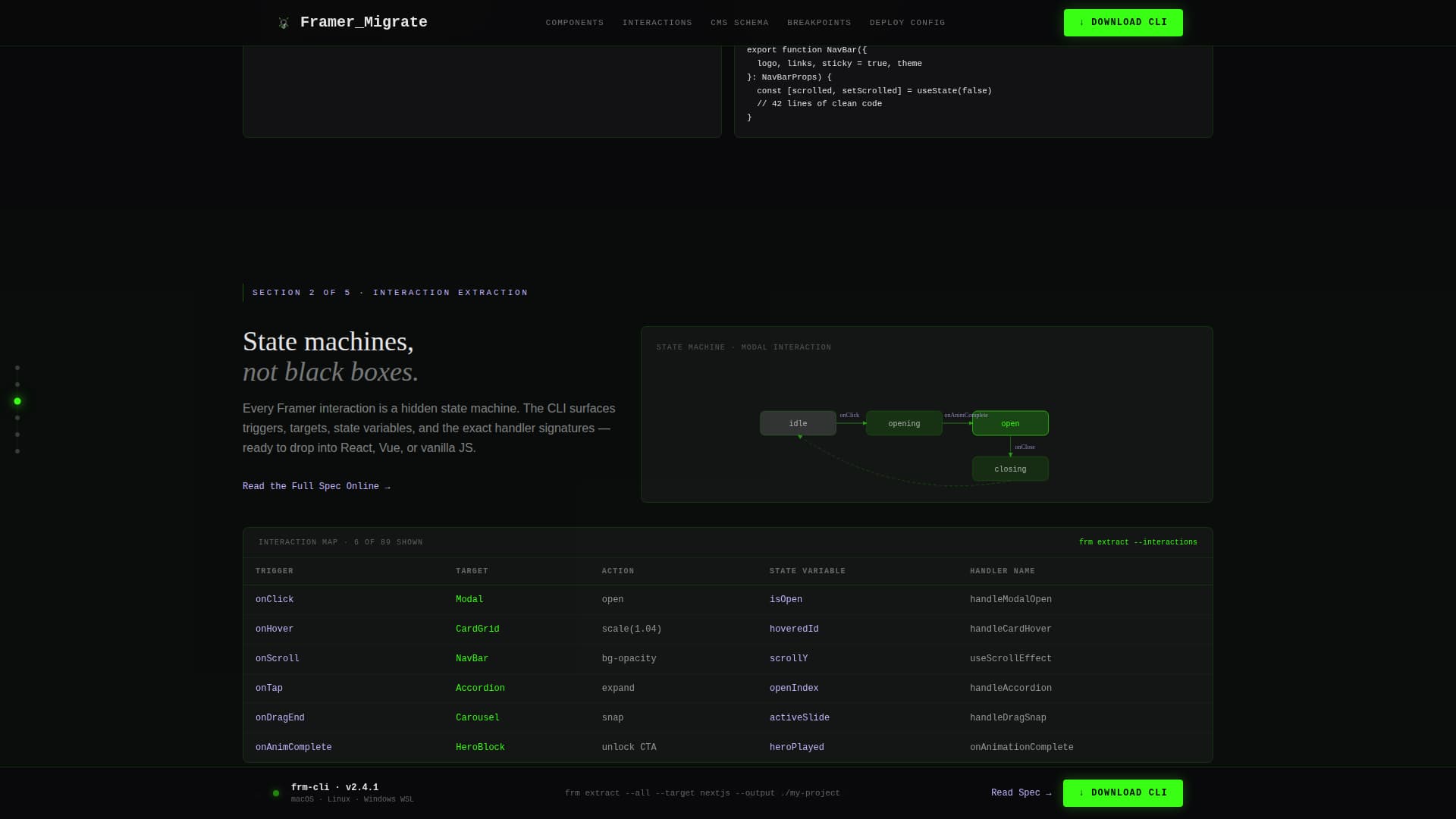
Task: Click the idle state node in diagram
Action: pyautogui.click(x=798, y=423)
